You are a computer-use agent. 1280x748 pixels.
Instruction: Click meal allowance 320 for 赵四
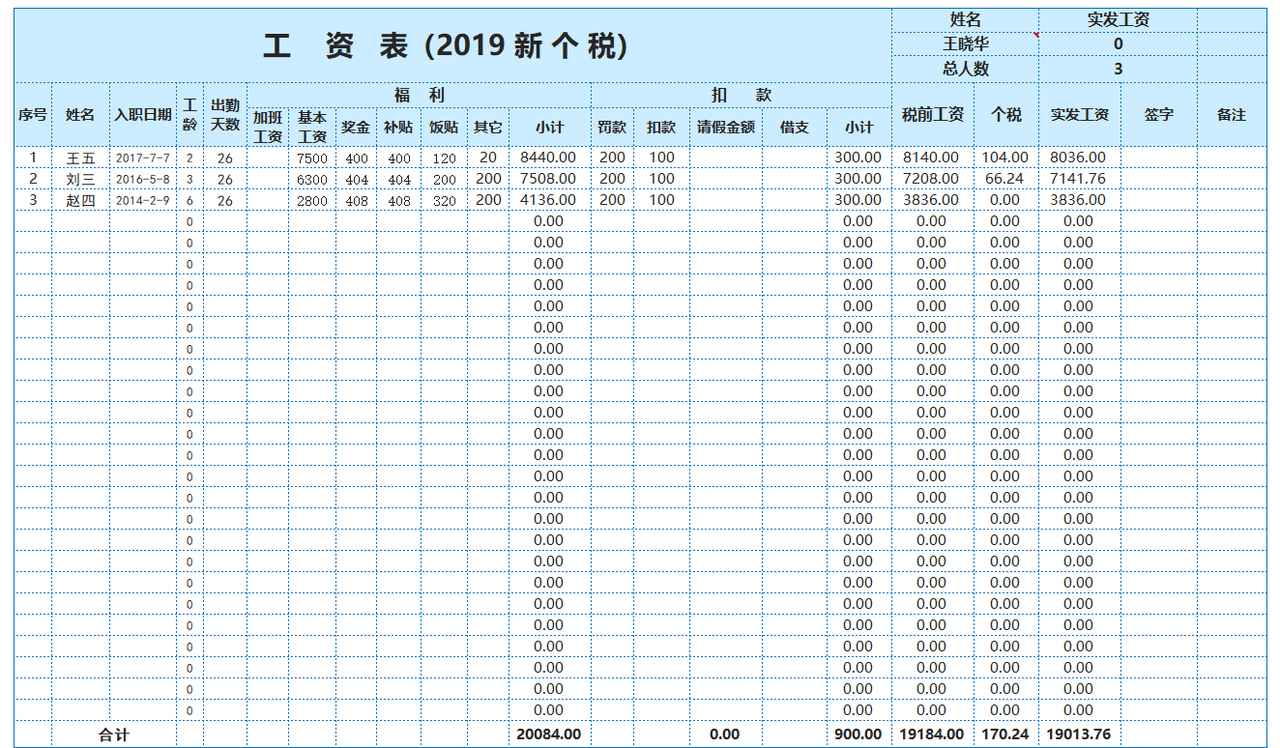[444, 200]
